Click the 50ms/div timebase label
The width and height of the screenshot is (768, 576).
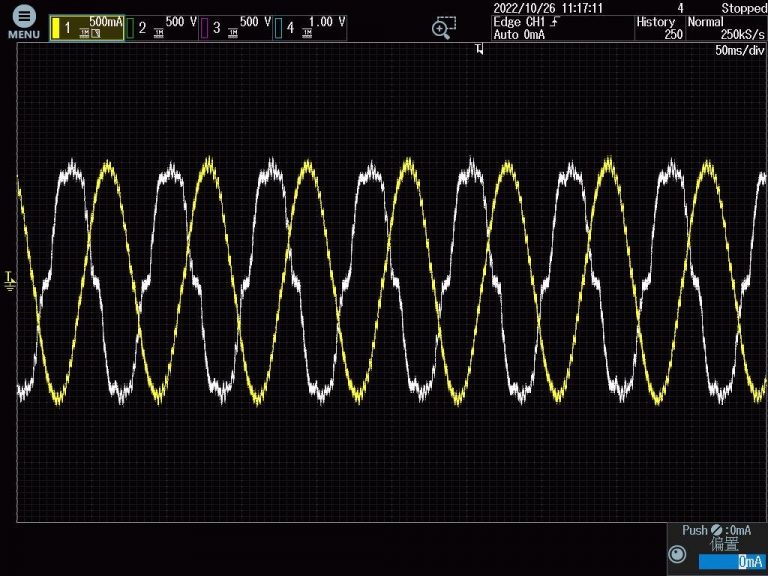(740, 50)
